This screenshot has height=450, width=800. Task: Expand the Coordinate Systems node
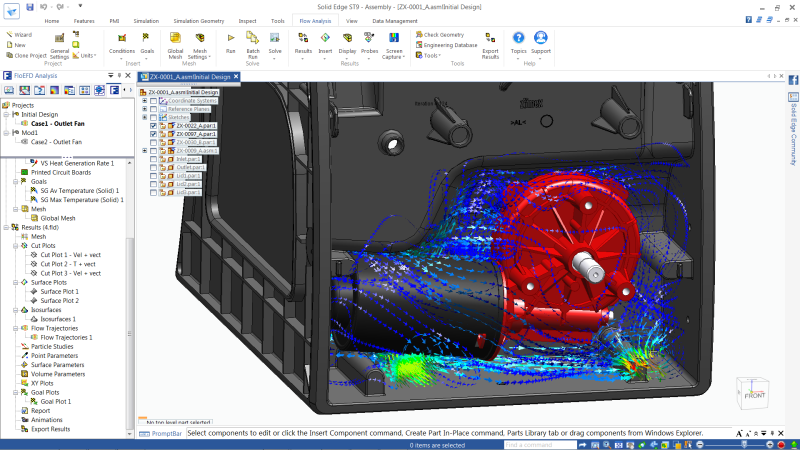tap(144, 101)
